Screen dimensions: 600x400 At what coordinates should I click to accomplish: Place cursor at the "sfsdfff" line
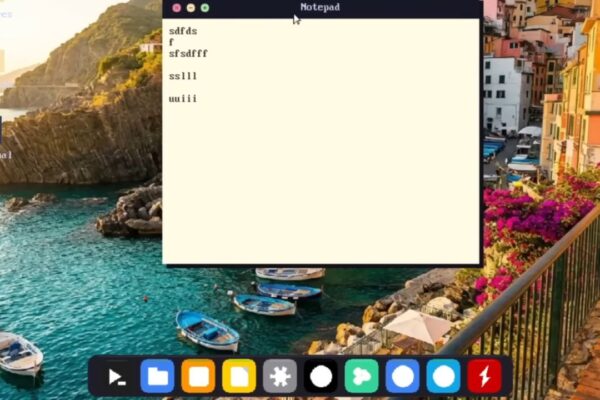(x=188, y=53)
